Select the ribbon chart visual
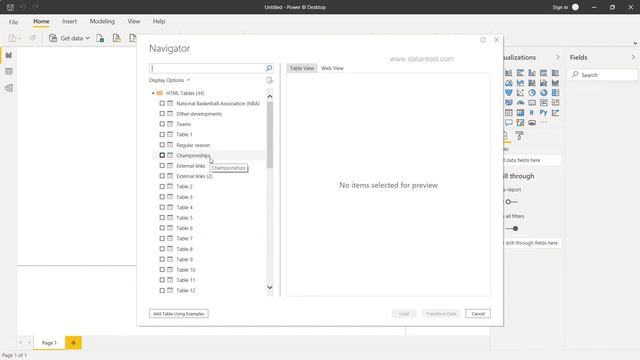The height and width of the screenshot is (360, 640). pos(556,83)
